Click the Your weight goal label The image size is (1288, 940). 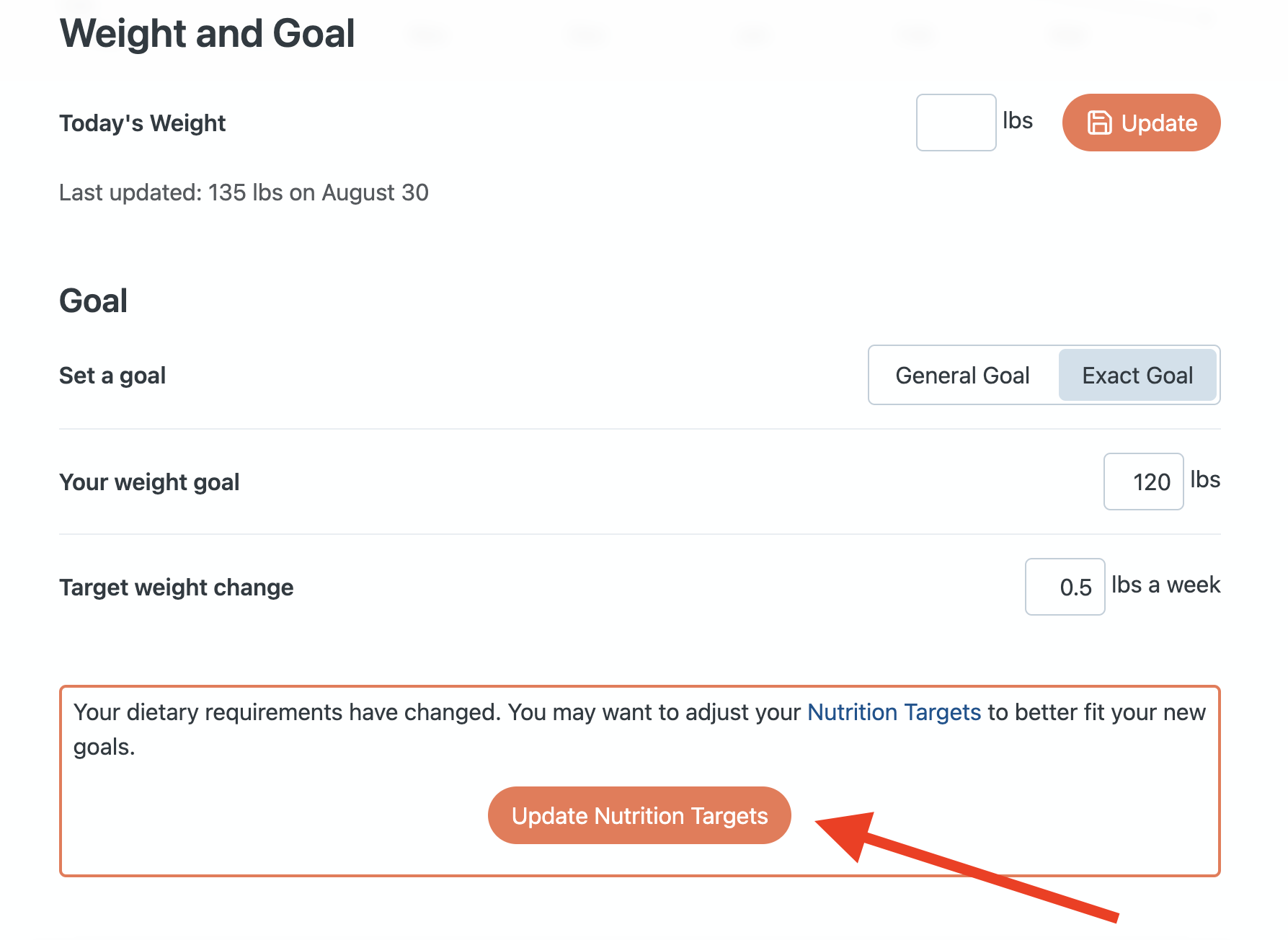click(x=149, y=482)
